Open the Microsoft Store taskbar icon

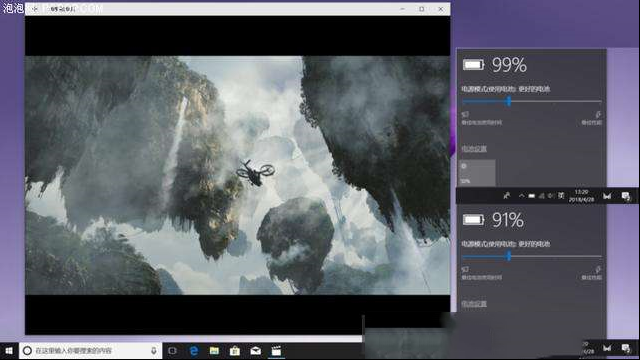pos(235,351)
